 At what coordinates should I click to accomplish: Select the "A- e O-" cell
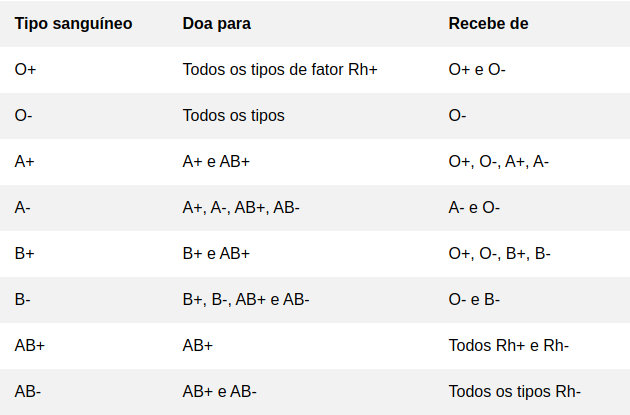pos(474,207)
